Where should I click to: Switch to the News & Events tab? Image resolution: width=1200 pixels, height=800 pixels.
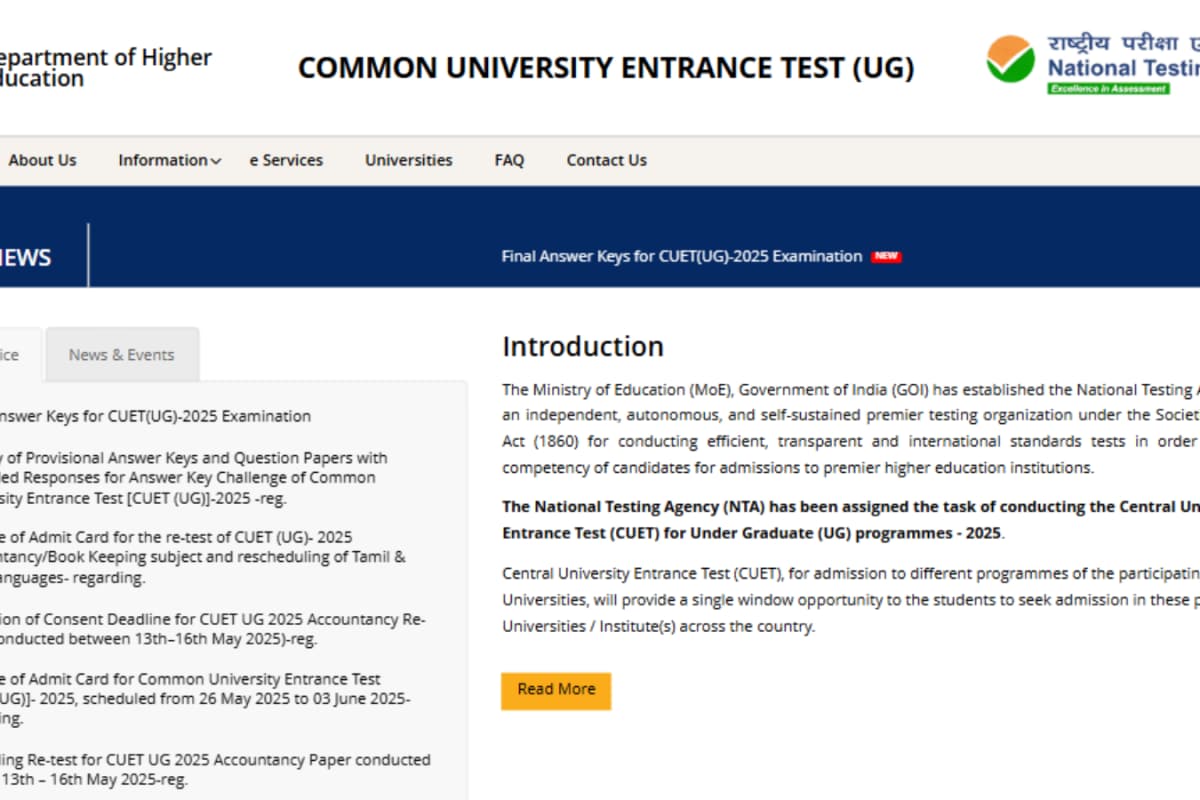click(x=122, y=355)
